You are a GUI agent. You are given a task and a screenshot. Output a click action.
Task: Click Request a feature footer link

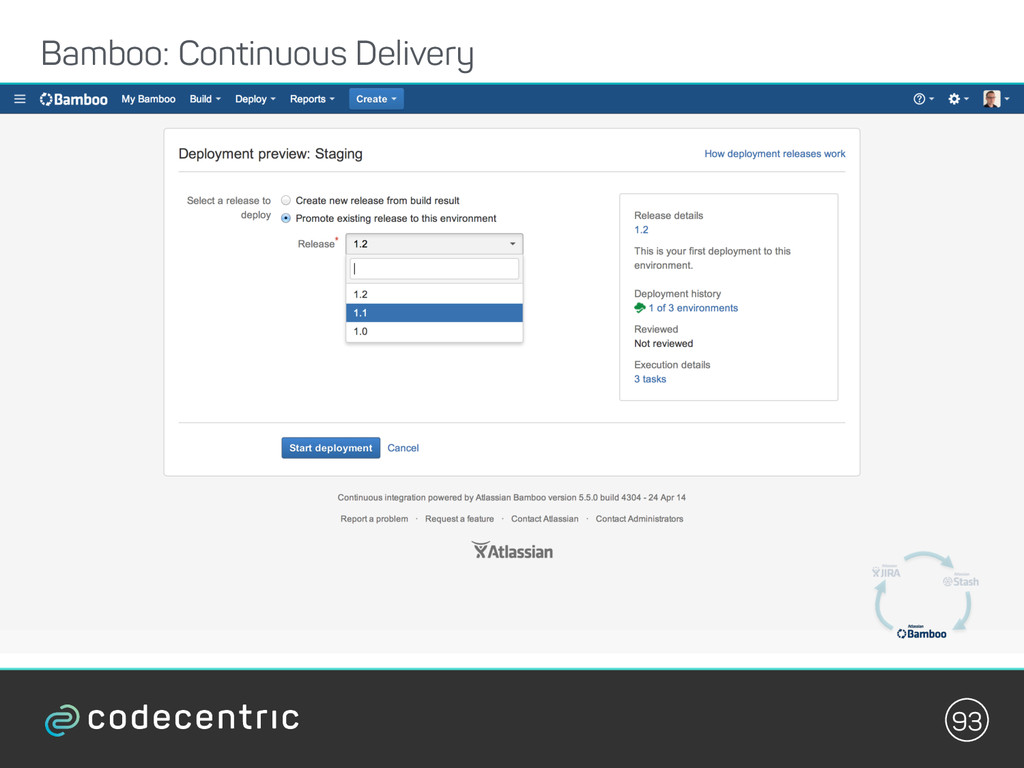click(x=459, y=519)
